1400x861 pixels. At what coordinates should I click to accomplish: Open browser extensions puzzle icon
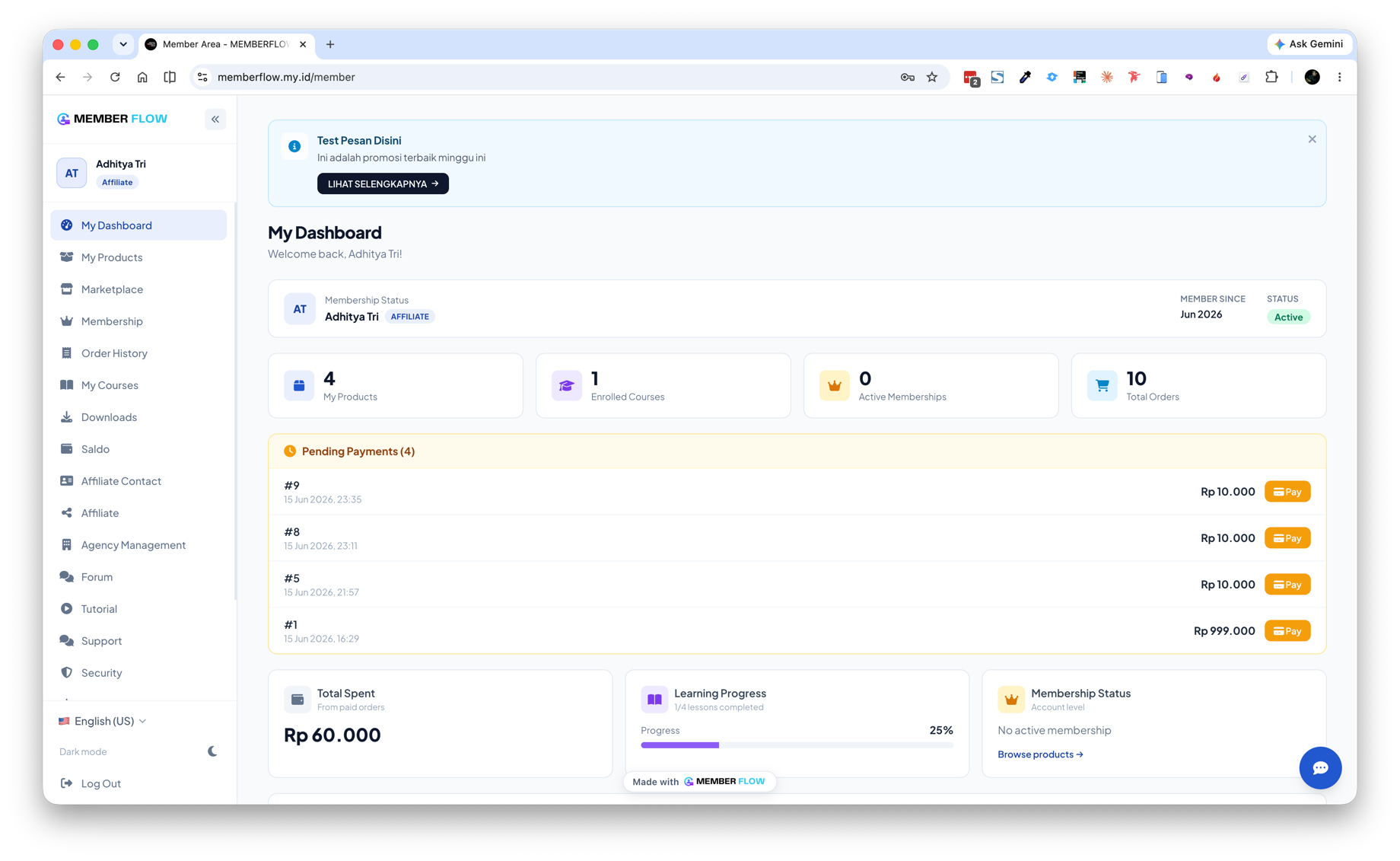pos(1271,77)
